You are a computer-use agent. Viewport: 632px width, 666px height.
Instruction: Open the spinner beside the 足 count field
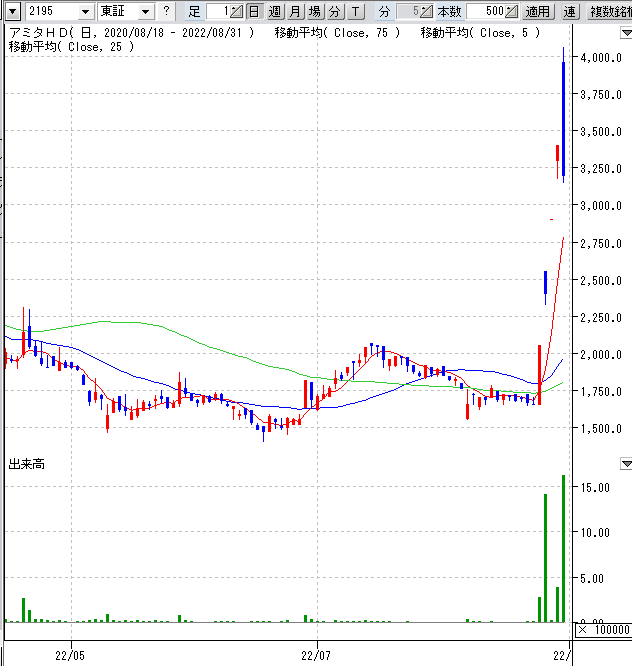237,11
